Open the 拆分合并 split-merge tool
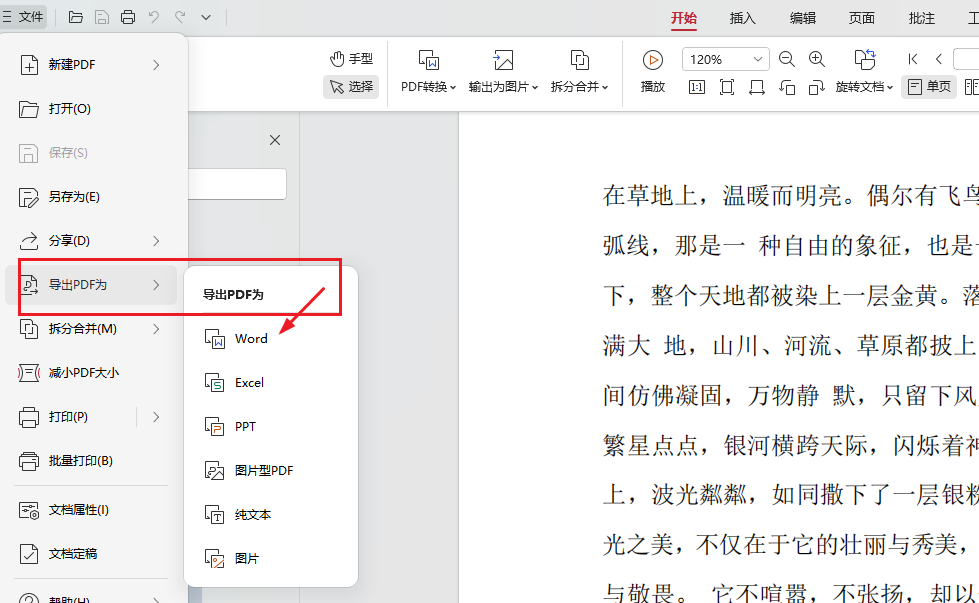The width and height of the screenshot is (979, 603). coord(578,70)
